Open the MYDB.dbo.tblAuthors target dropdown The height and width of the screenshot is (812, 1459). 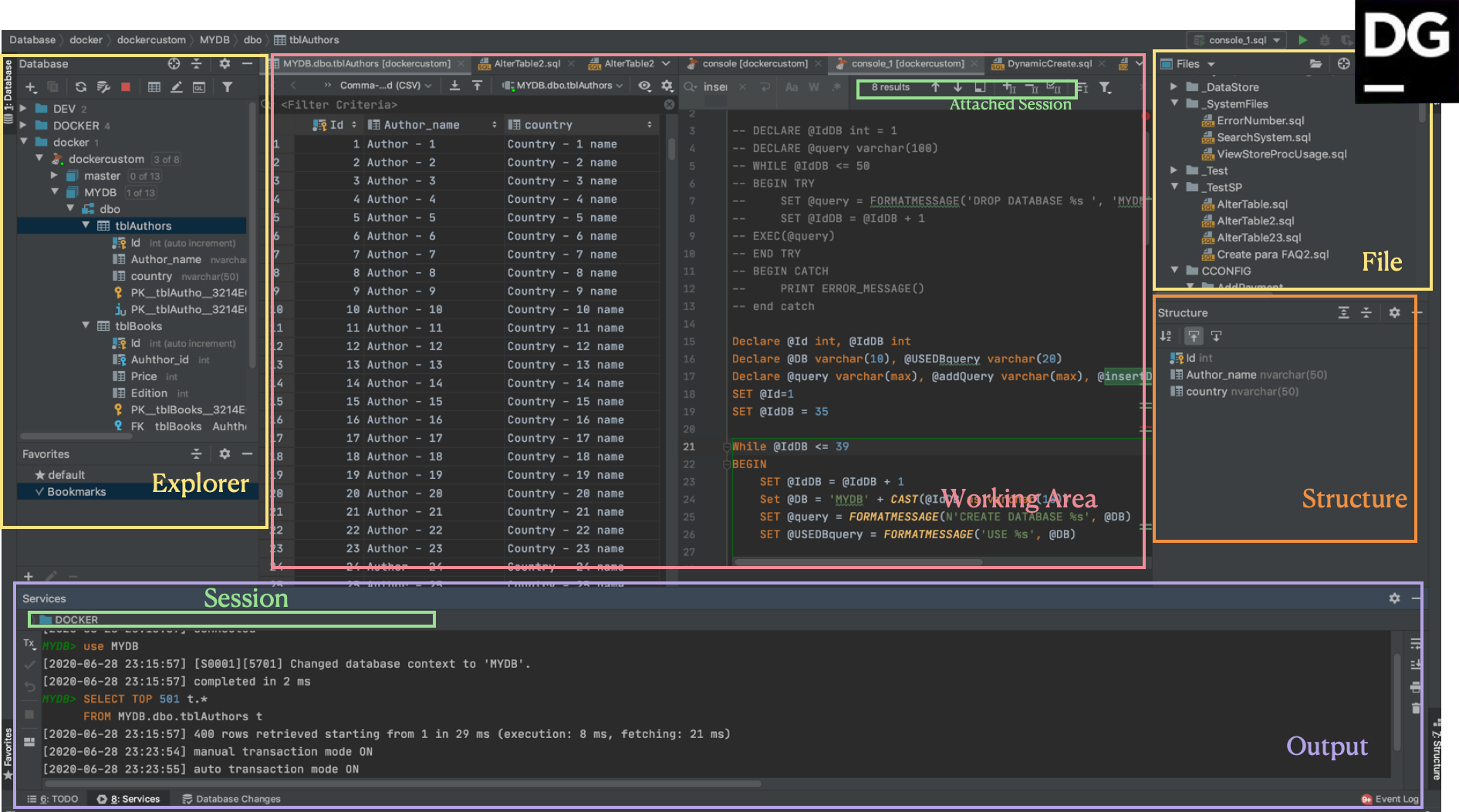point(563,86)
